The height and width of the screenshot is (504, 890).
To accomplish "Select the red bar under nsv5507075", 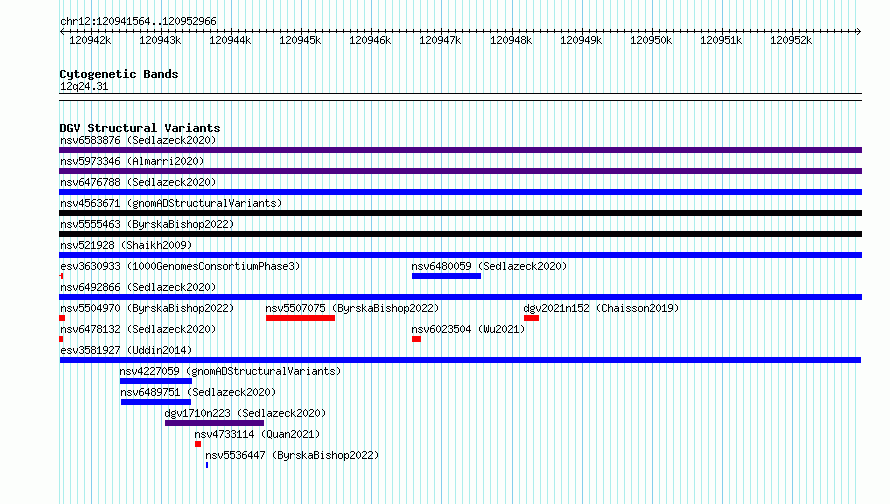I will point(300,318).
